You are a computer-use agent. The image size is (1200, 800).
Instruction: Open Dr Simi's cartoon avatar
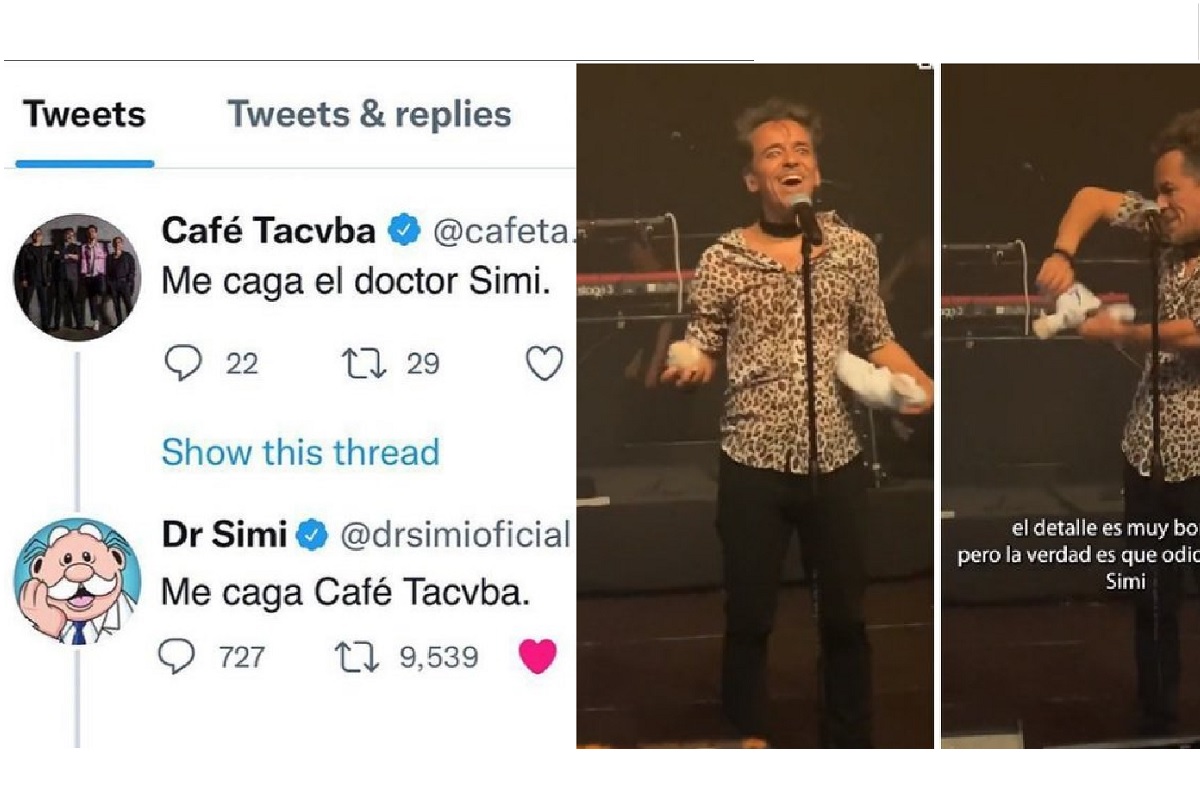coord(77,580)
